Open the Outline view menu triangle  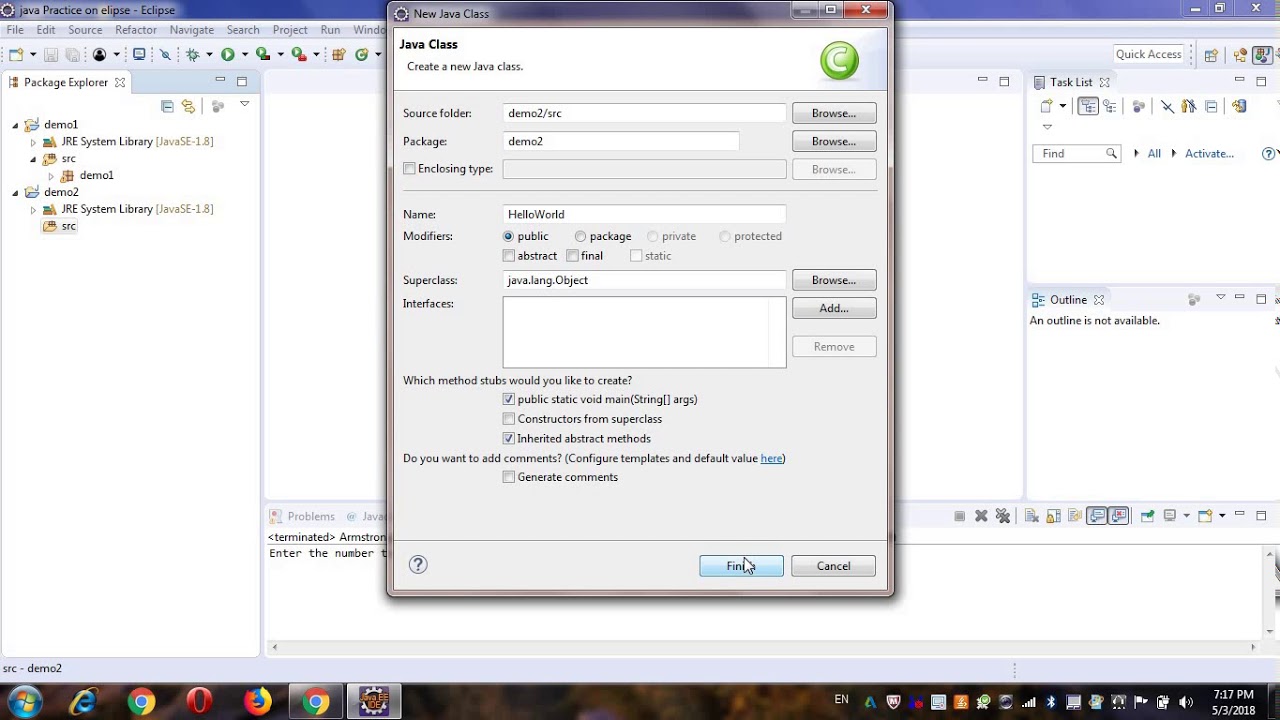(1220, 298)
